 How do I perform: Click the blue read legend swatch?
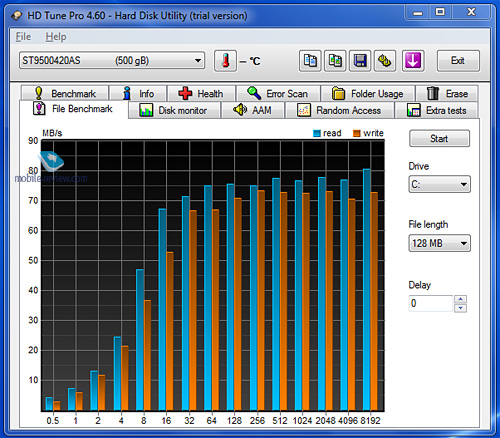(x=317, y=133)
